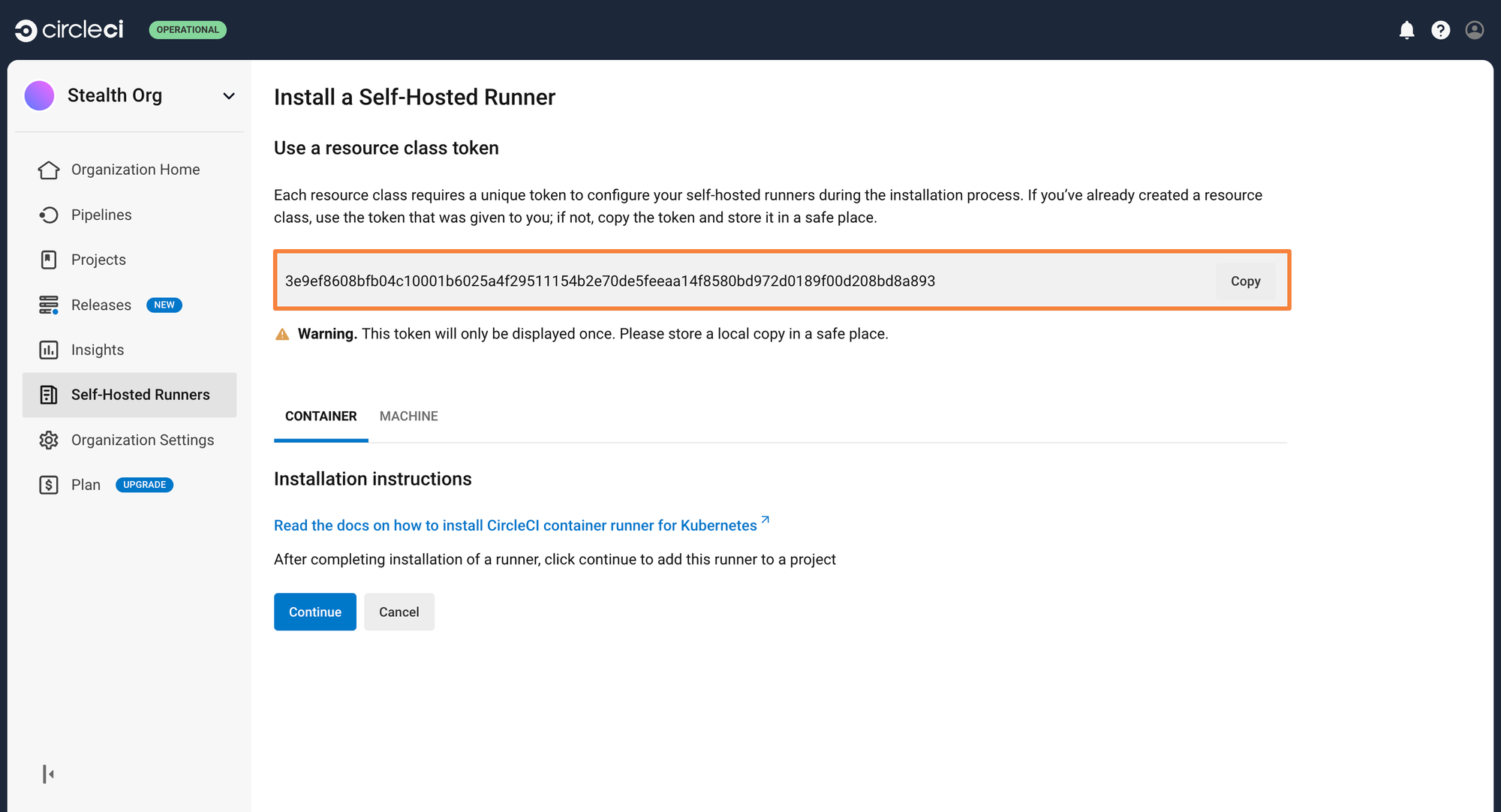Click the warning triangle icon
The width and height of the screenshot is (1501, 812).
tap(282, 334)
